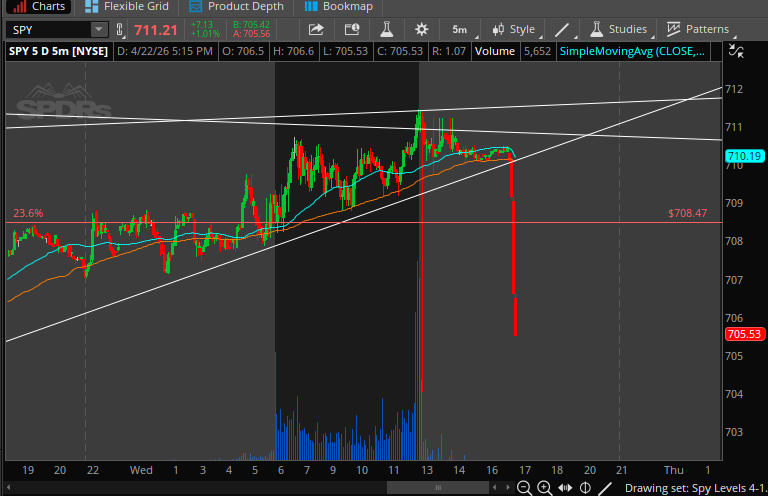Click the +7.13 net change value
Screen dimensions: 768x496
coord(202,24)
